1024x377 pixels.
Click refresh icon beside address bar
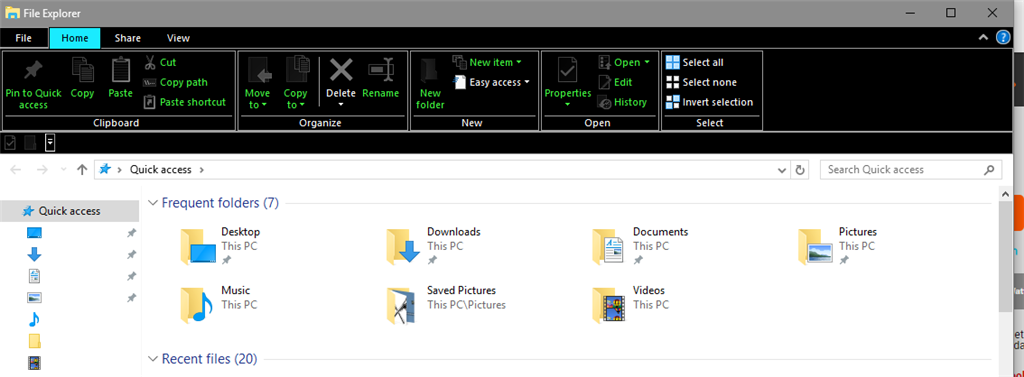pyautogui.click(x=800, y=170)
